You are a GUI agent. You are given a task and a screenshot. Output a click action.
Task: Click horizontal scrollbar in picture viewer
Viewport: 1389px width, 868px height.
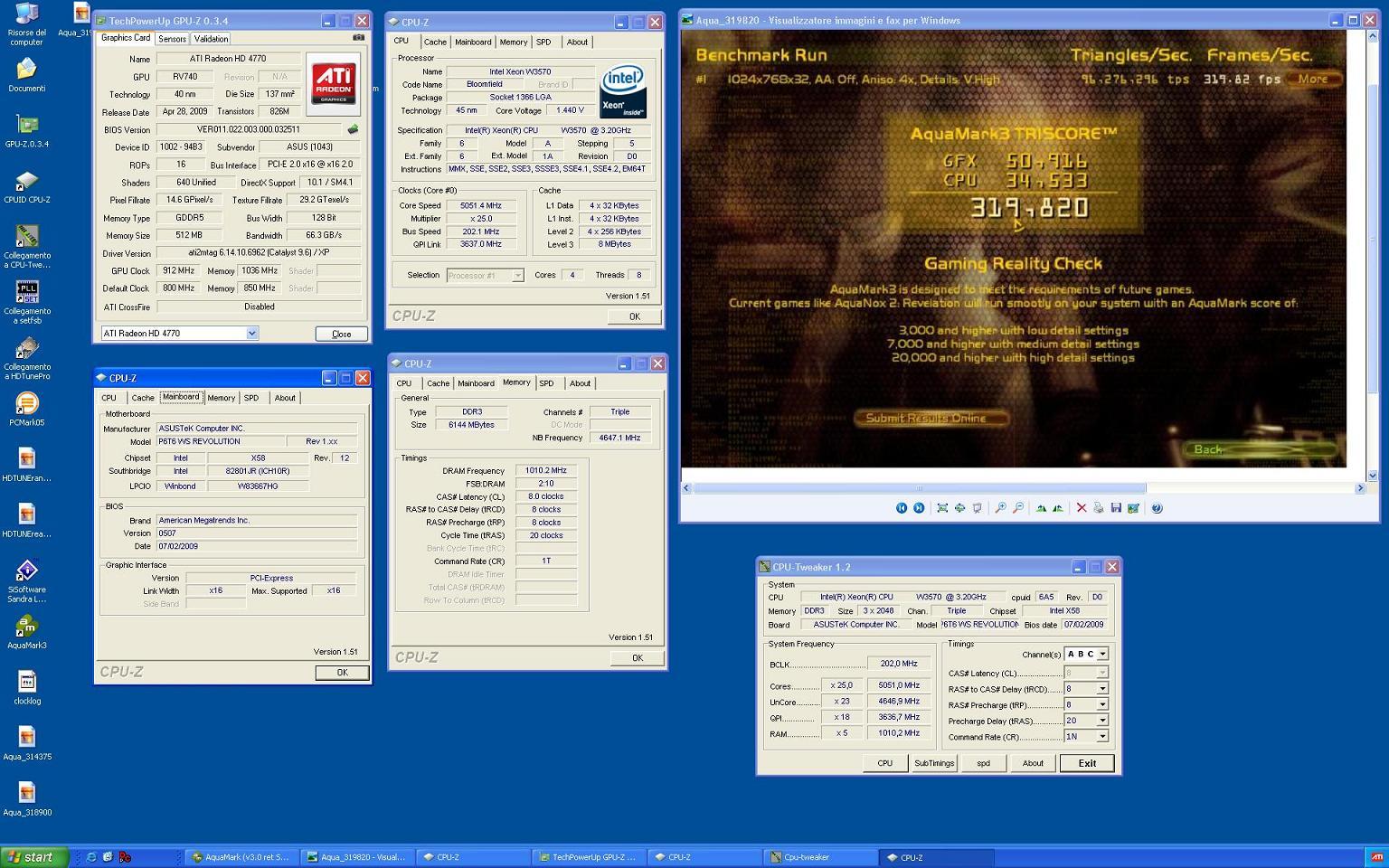pos(919,488)
